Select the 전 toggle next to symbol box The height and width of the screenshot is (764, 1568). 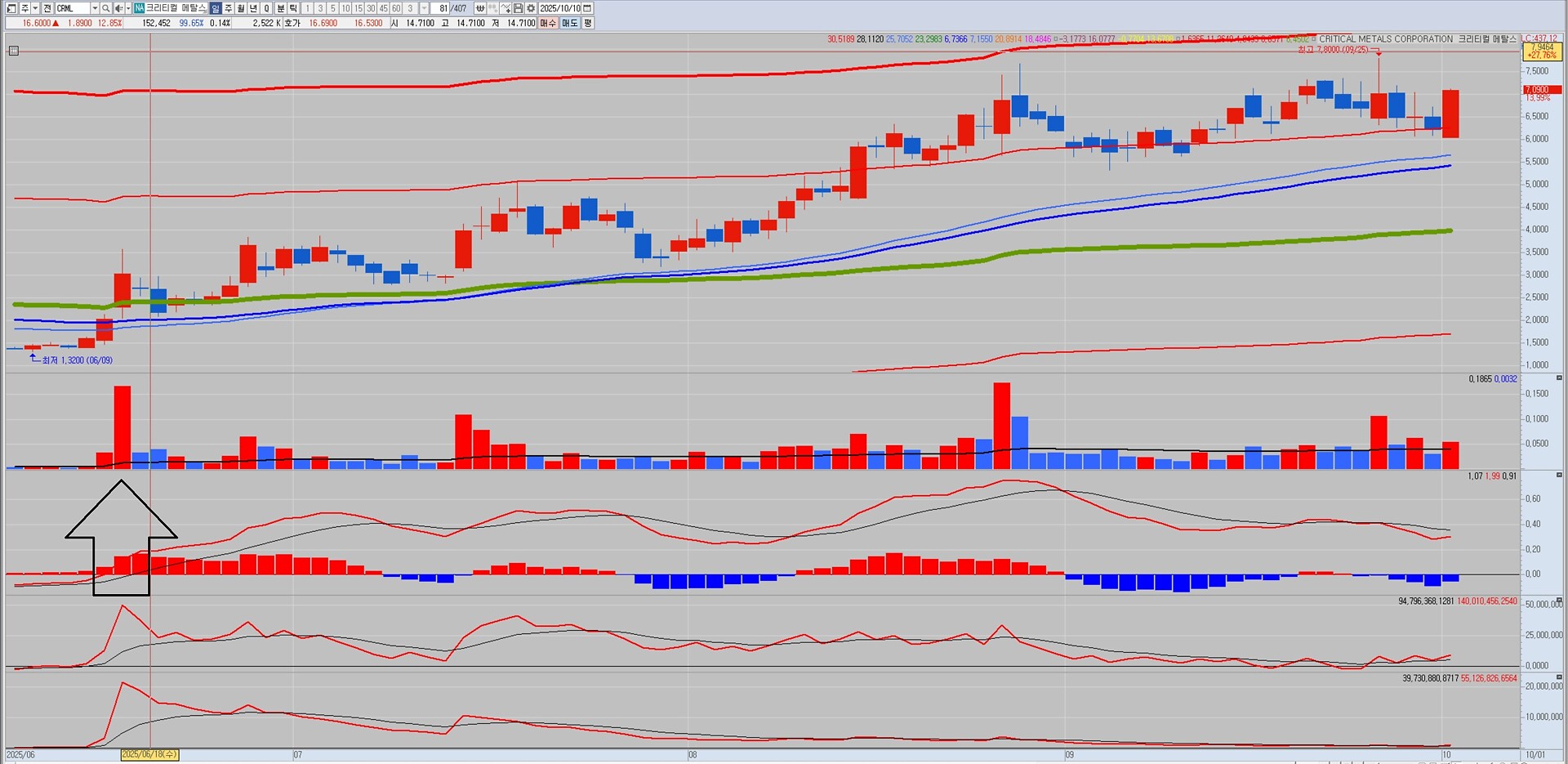point(47,8)
